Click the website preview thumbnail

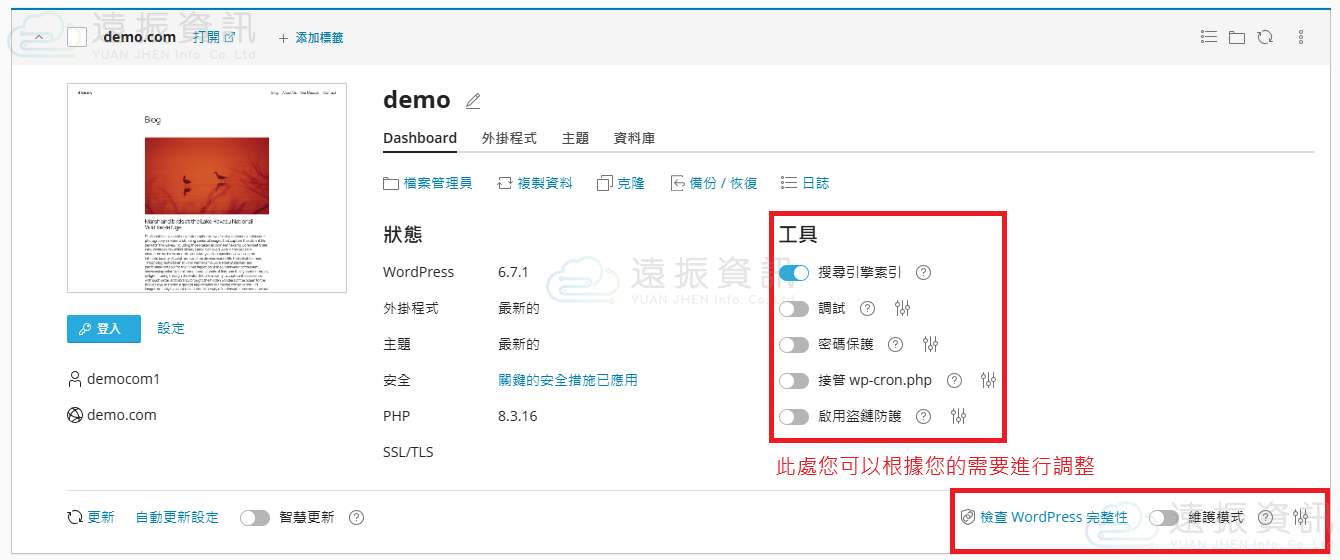tap(207, 188)
